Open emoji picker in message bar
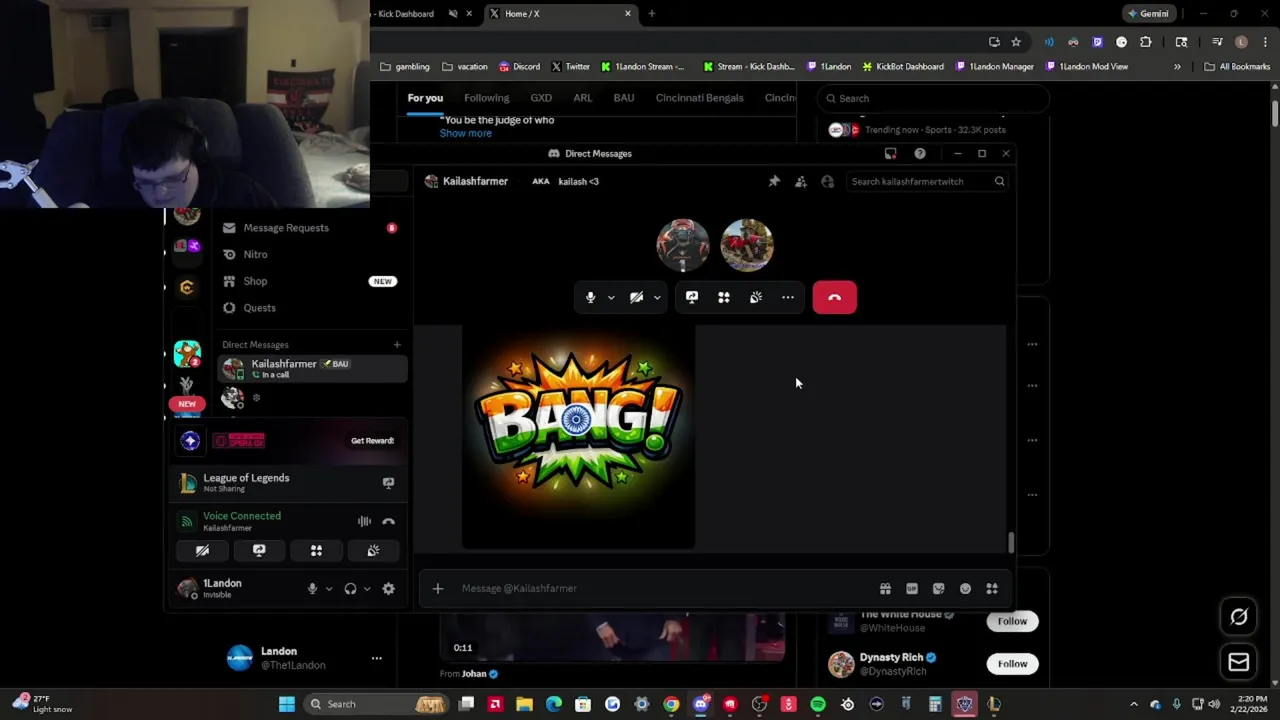The width and height of the screenshot is (1280, 720). pos(965,589)
